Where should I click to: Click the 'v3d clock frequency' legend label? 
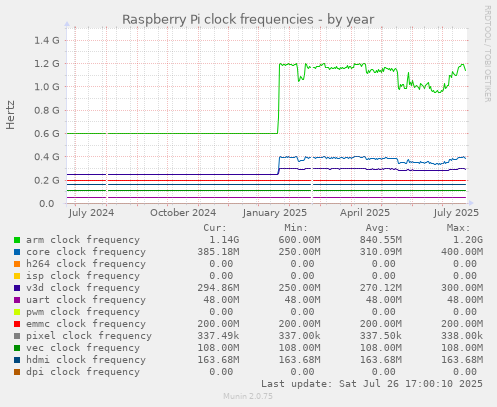click(x=83, y=288)
